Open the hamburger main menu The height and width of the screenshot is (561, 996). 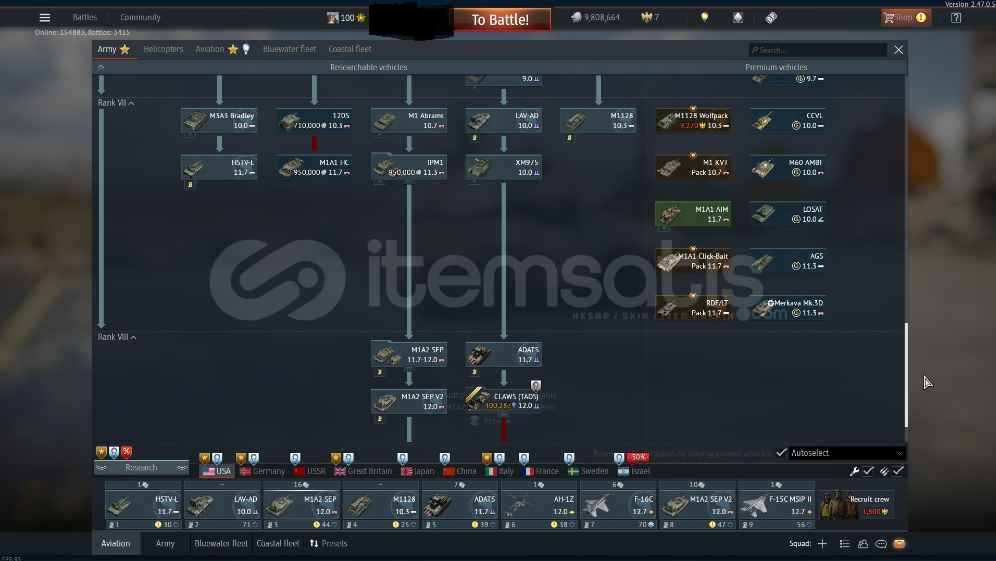[44, 18]
